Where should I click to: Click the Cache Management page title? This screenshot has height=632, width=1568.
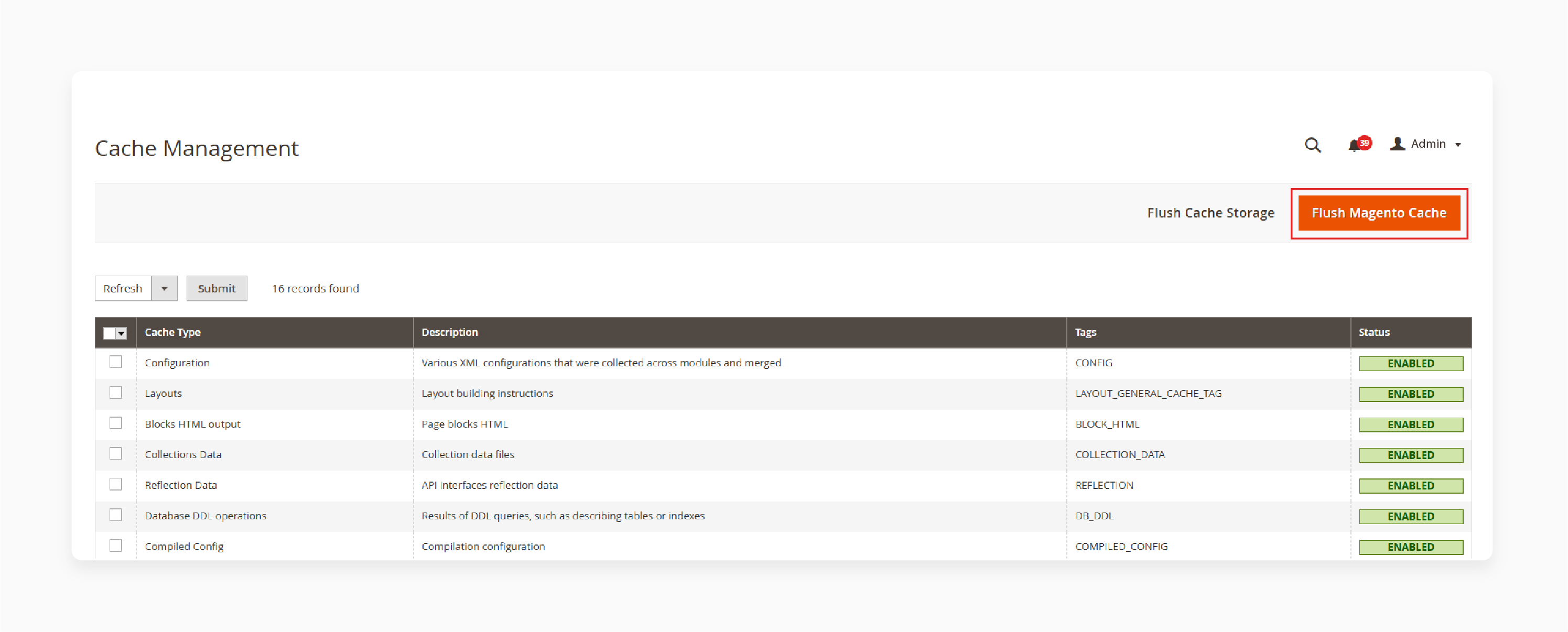click(x=197, y=148)
